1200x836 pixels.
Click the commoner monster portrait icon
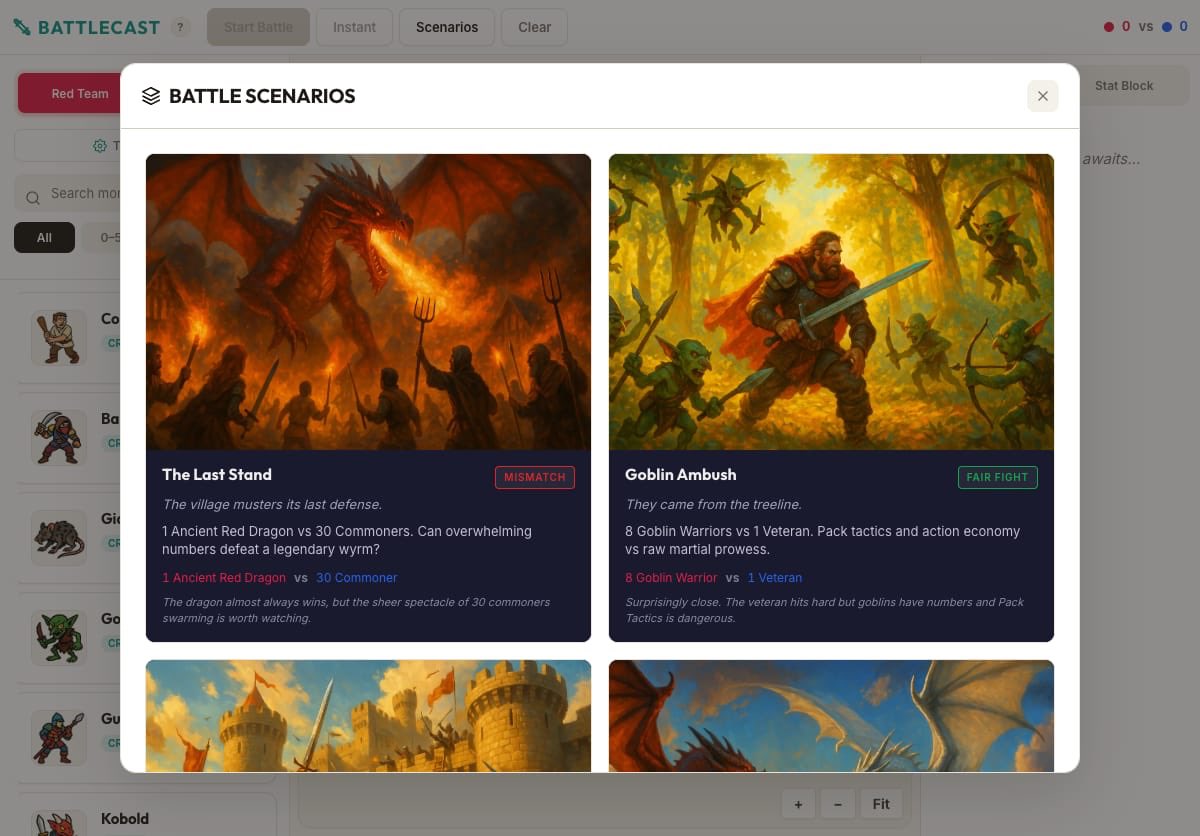[x=58, y=338]
